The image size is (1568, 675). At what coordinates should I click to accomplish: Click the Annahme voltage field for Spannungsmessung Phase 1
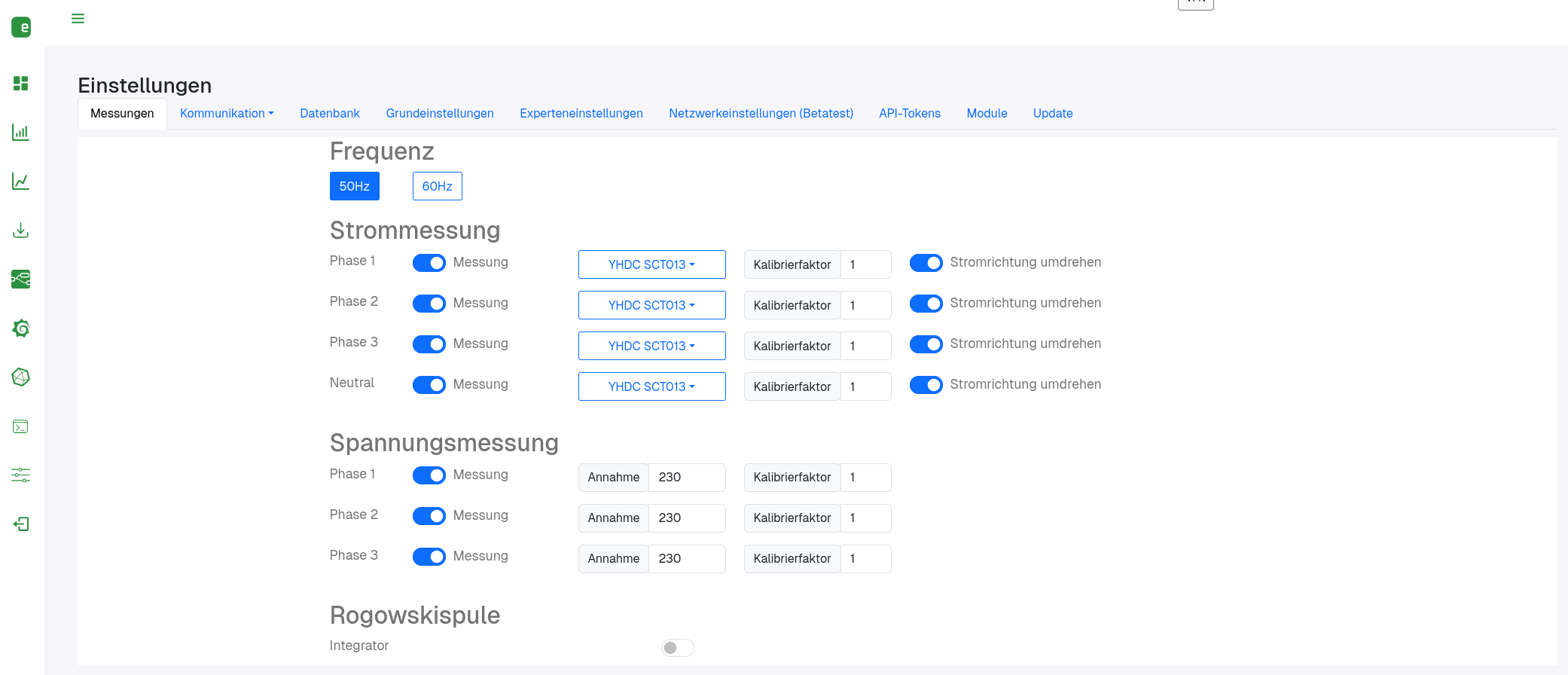(x=687, y=477)
